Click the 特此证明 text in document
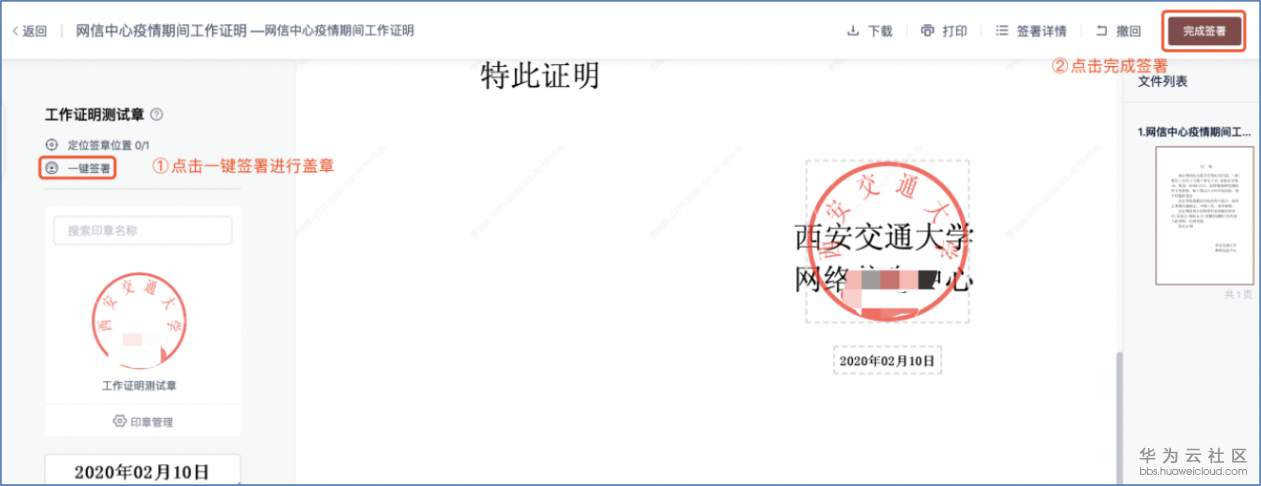The image size is (1261, 486). point(540,75)
